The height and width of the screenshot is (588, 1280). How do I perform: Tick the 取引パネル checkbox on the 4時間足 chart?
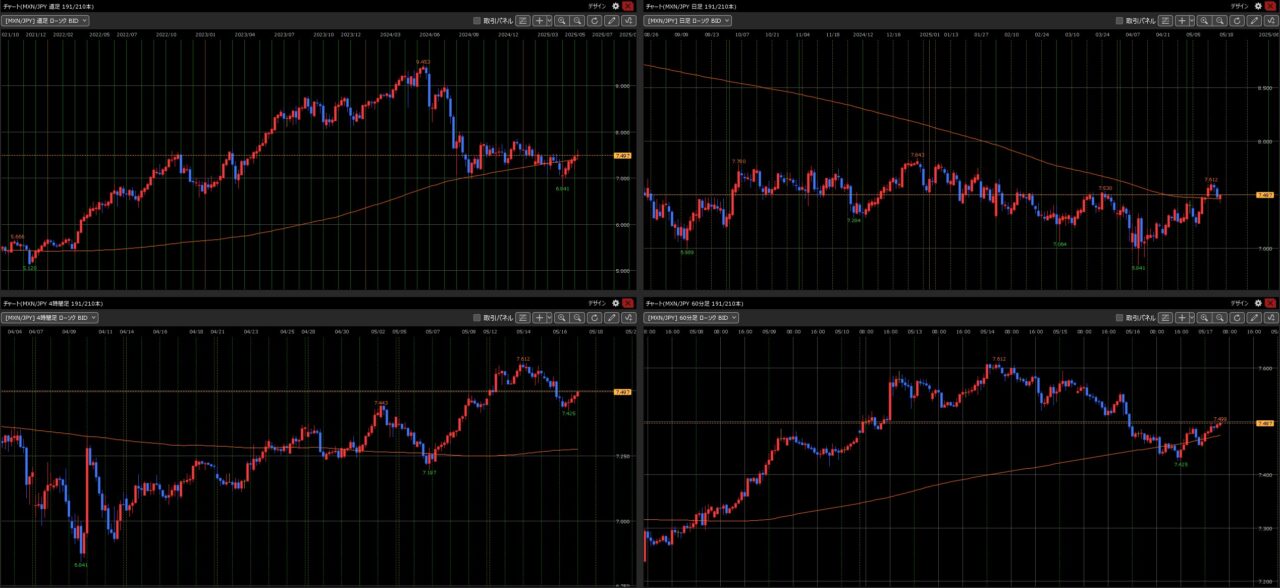point(477,317)
